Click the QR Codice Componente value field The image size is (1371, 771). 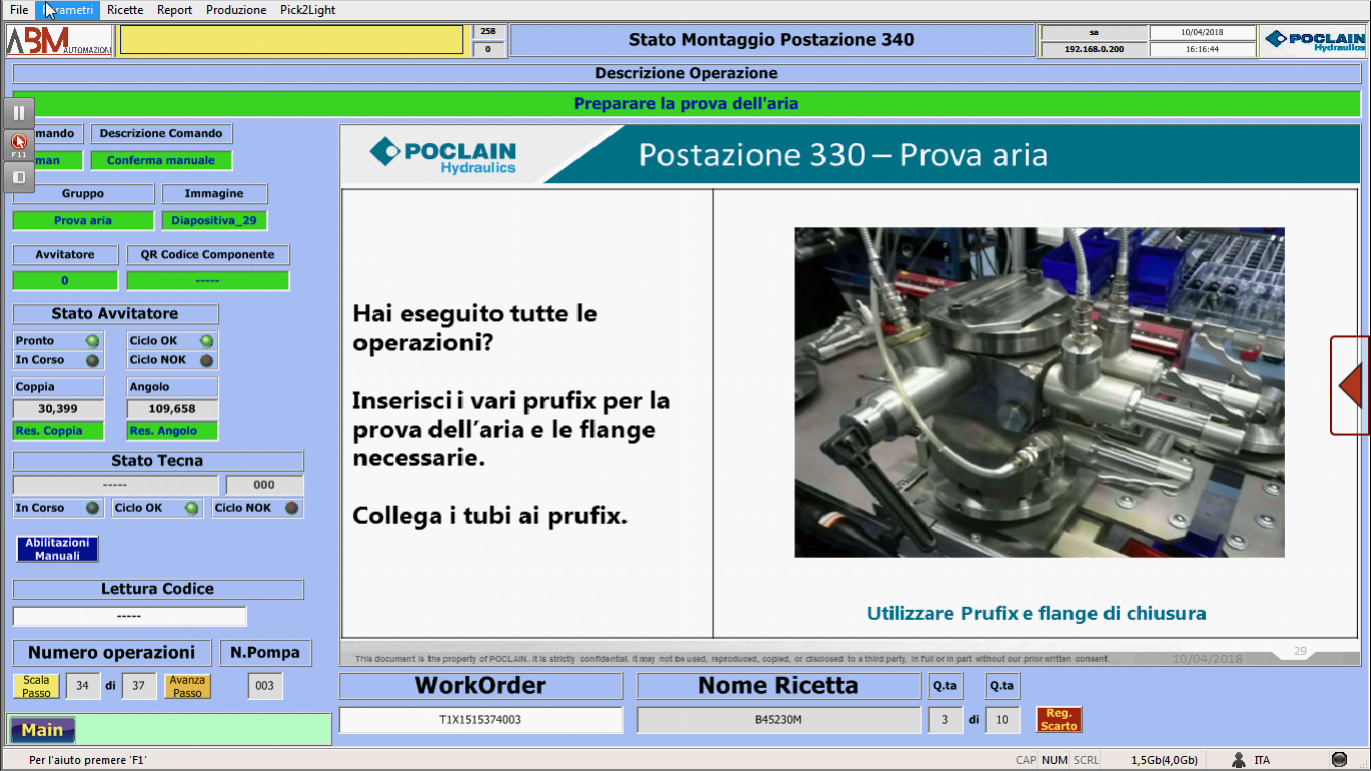coord(208,281)
